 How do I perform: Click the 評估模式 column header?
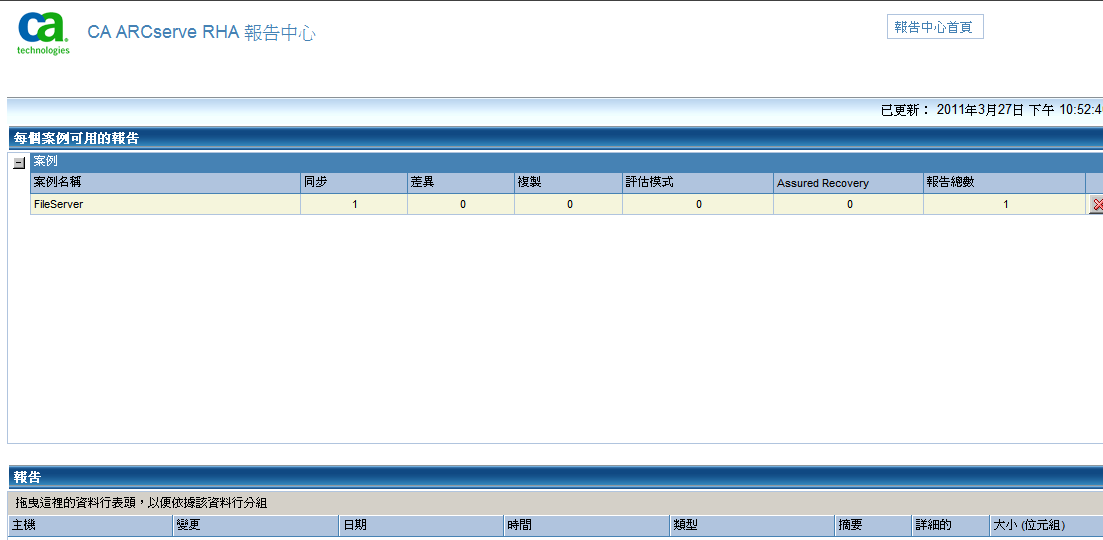(x=698, y=183)
